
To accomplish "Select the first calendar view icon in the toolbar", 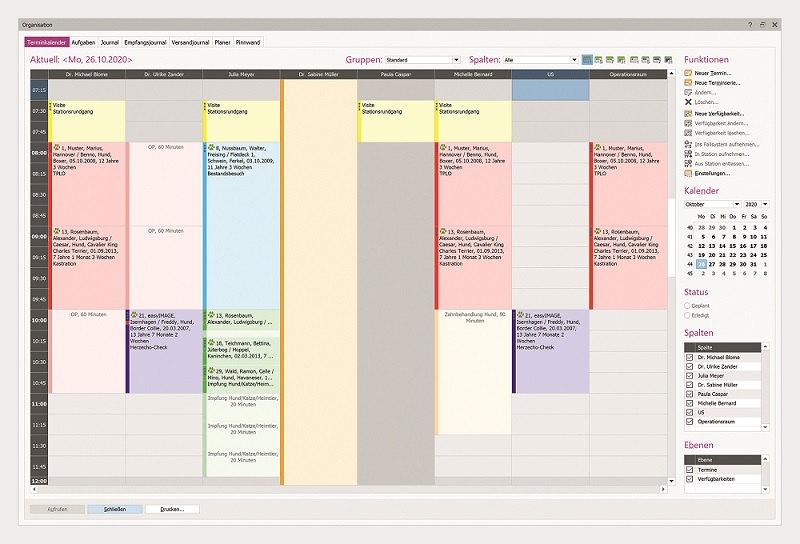I will (587, 60).
